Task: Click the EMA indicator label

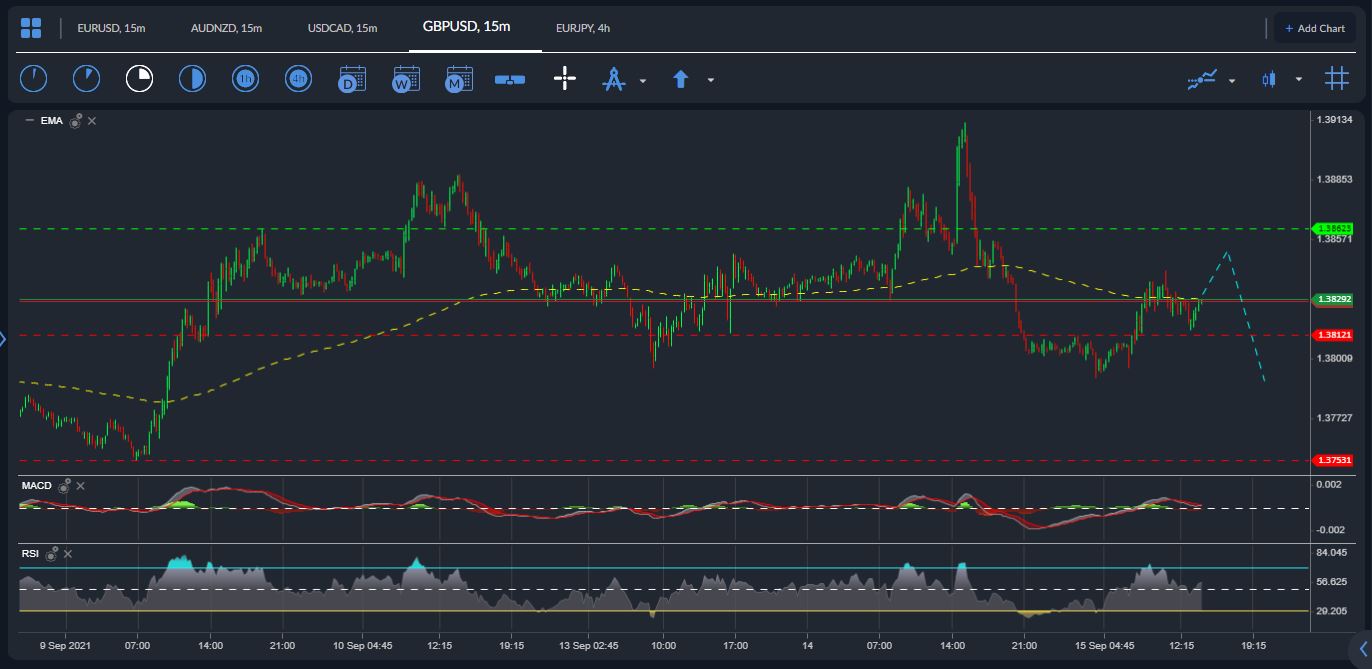Action: coord(51,121)
